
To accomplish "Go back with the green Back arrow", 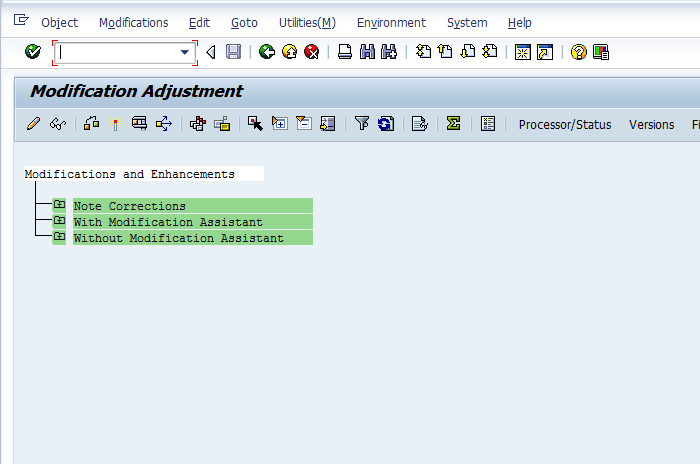I will coord(267,52).
